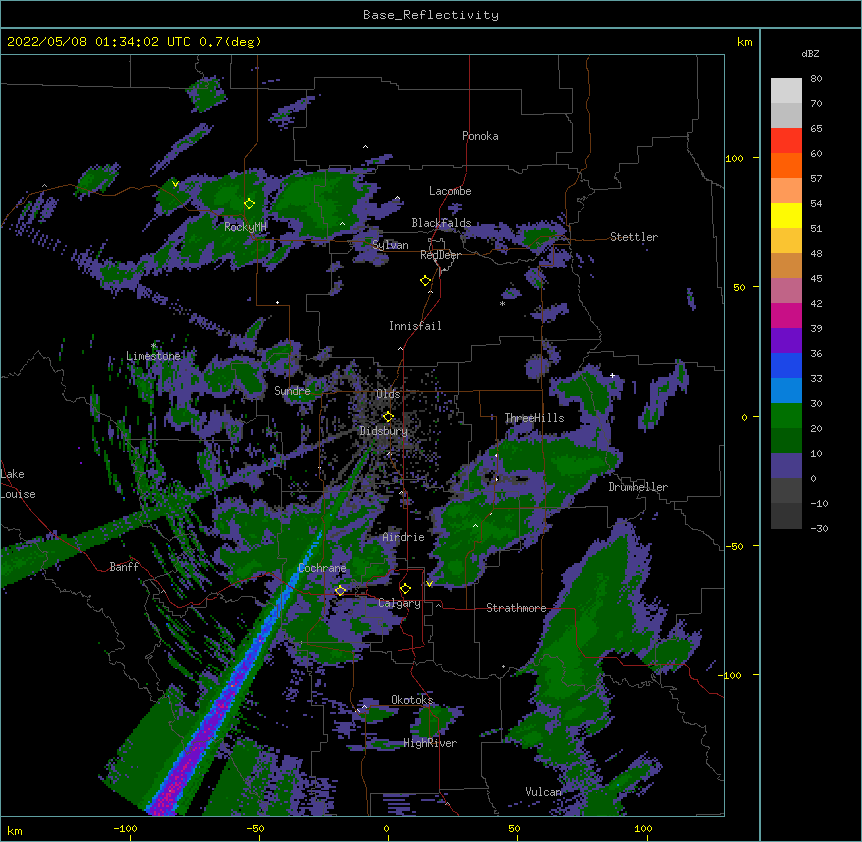Click the Base_Reflectivity title
Viewport: 862px width, 842px height.
click(x=431, y=15)
